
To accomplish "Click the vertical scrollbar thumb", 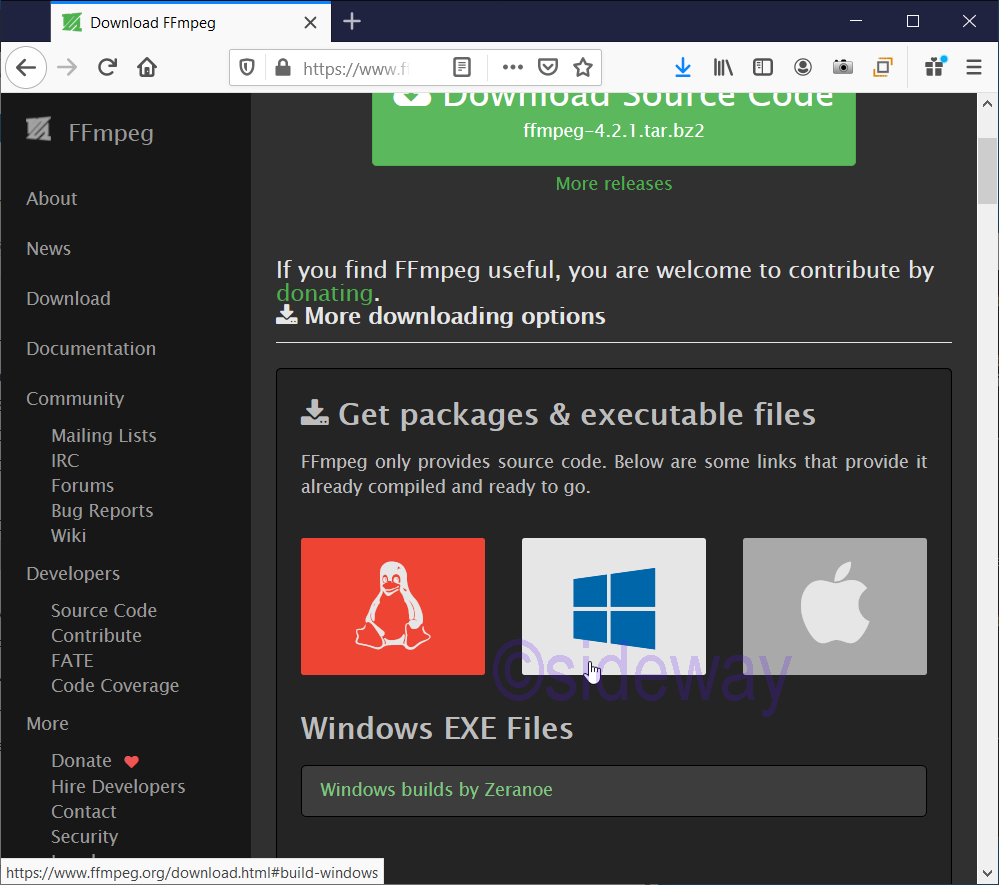I will [x=988, y=171].
